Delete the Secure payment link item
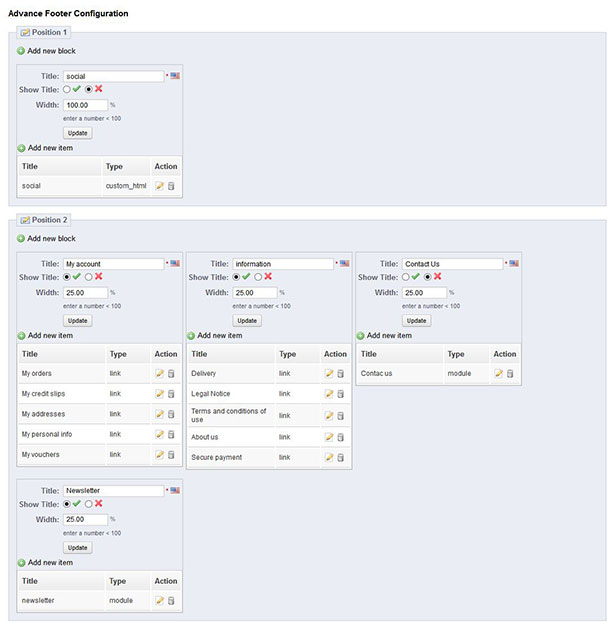 [x=340, y=457]
